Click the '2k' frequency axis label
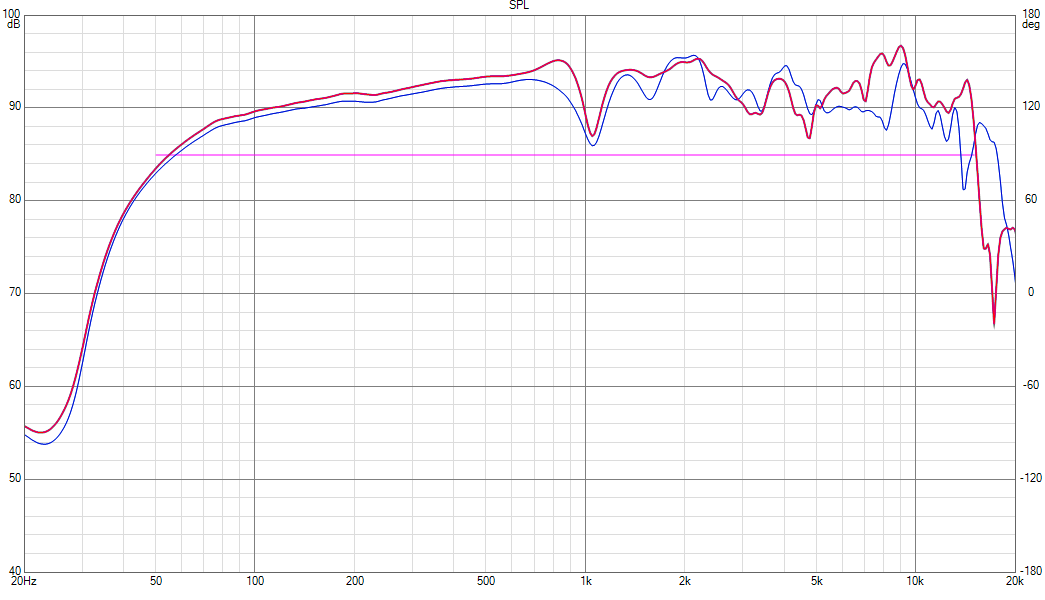 (x=685, y=581)
